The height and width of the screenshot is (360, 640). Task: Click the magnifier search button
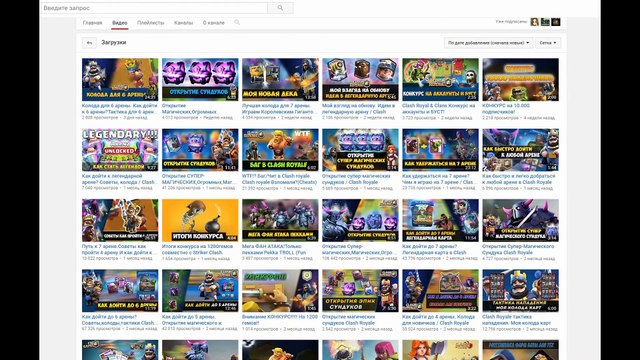pos(280,8)
